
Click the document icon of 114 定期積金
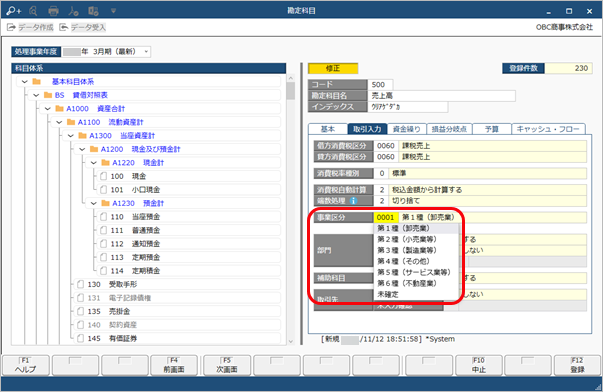(x=103, y=271)
